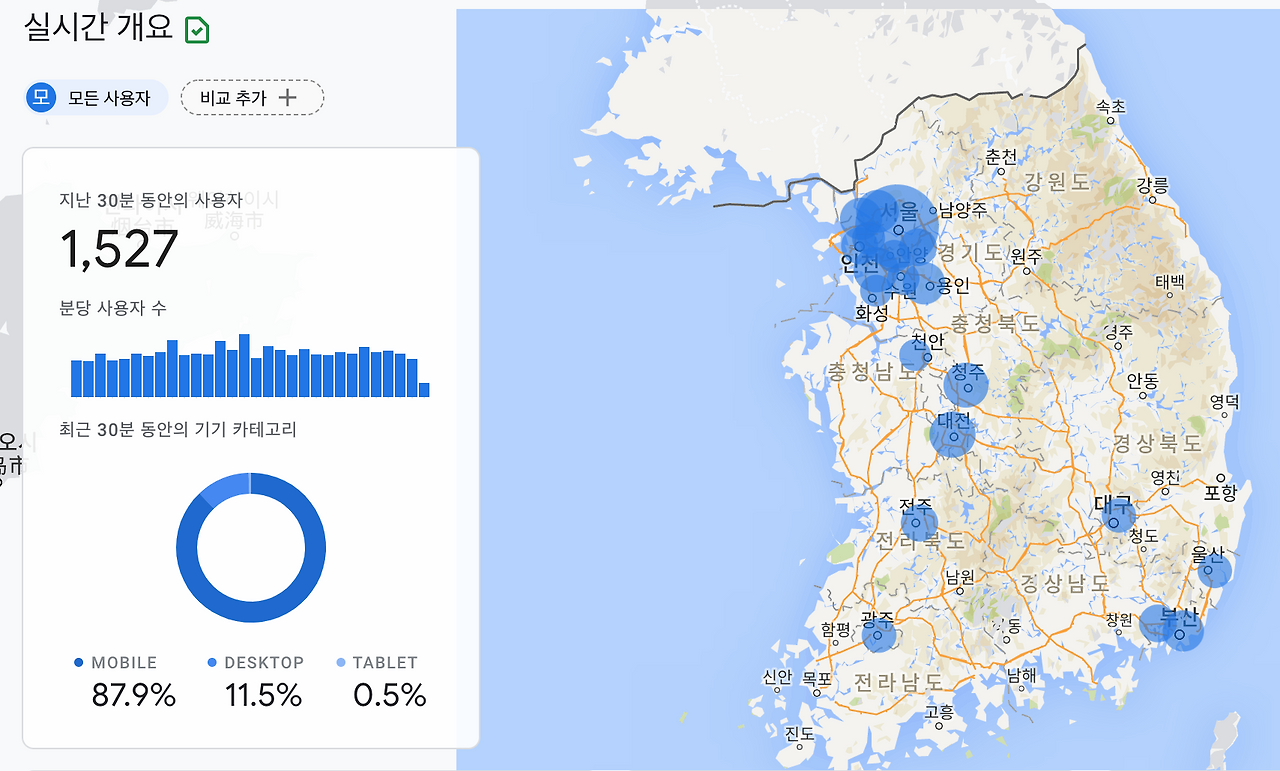Click the 영덕 city label on the map
Viewport: 1280px width, 771px height.
[x=1224, y=402]
